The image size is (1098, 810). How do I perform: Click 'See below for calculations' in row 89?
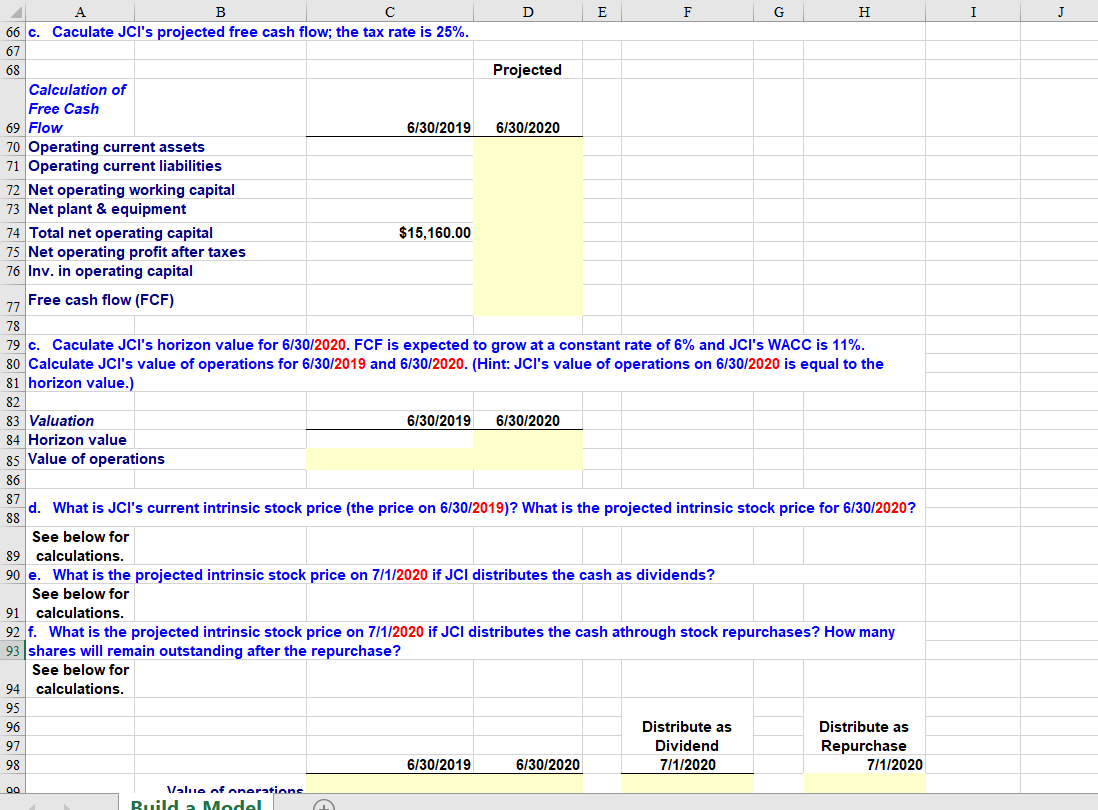tap(80, 546)
